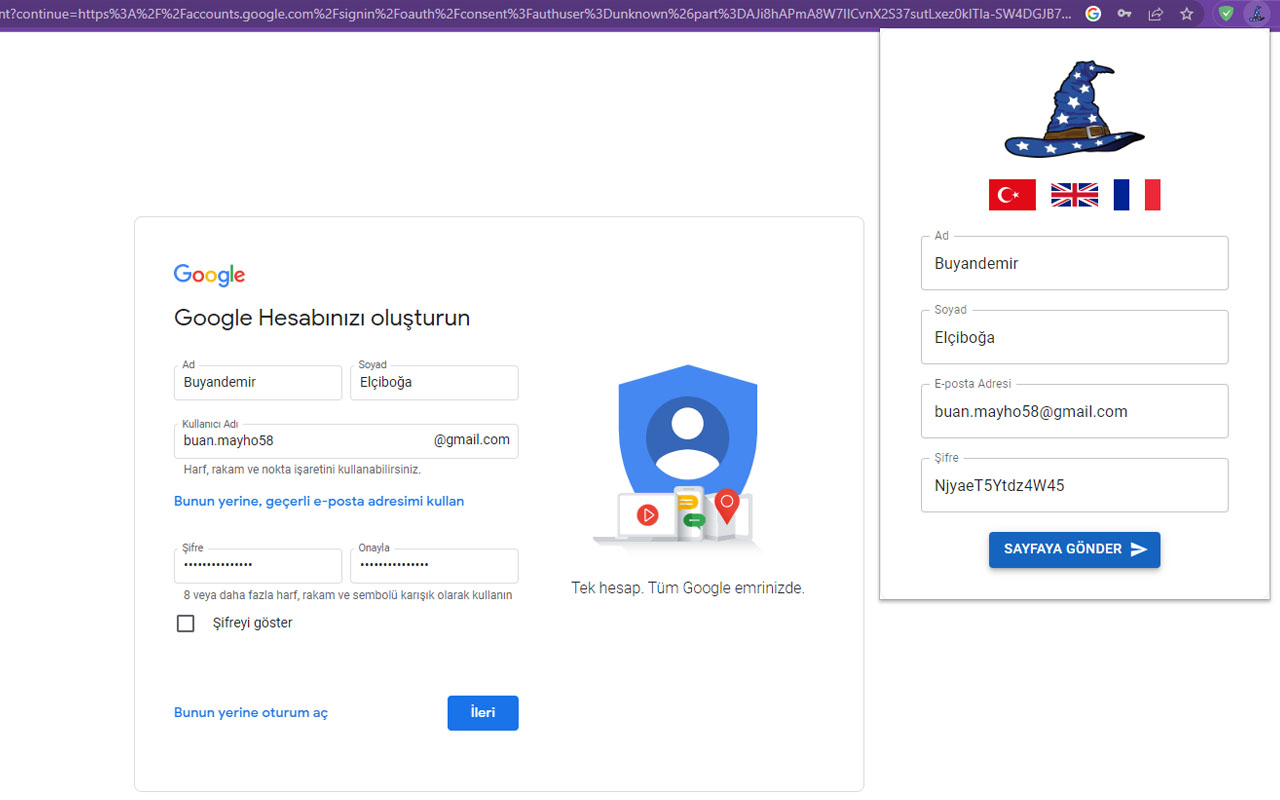This screenshot has height=800, width=1280.
Task: Bookmark this page with the star icon
Action: (1187, 14)
